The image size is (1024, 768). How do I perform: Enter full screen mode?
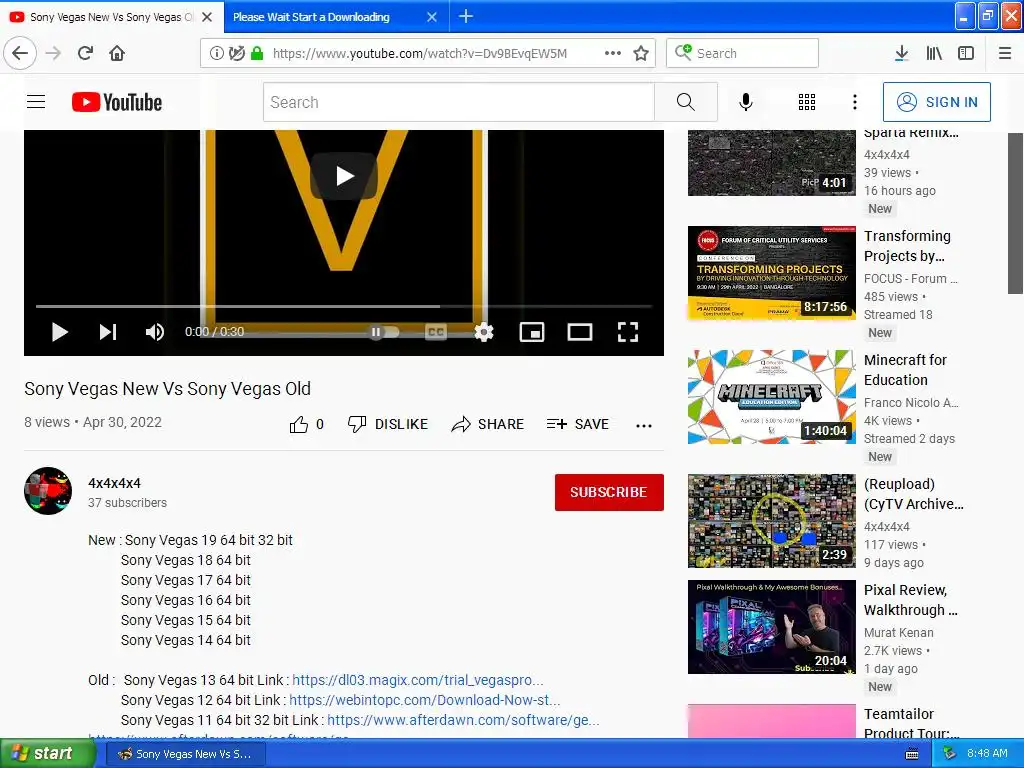coord(628,332)
